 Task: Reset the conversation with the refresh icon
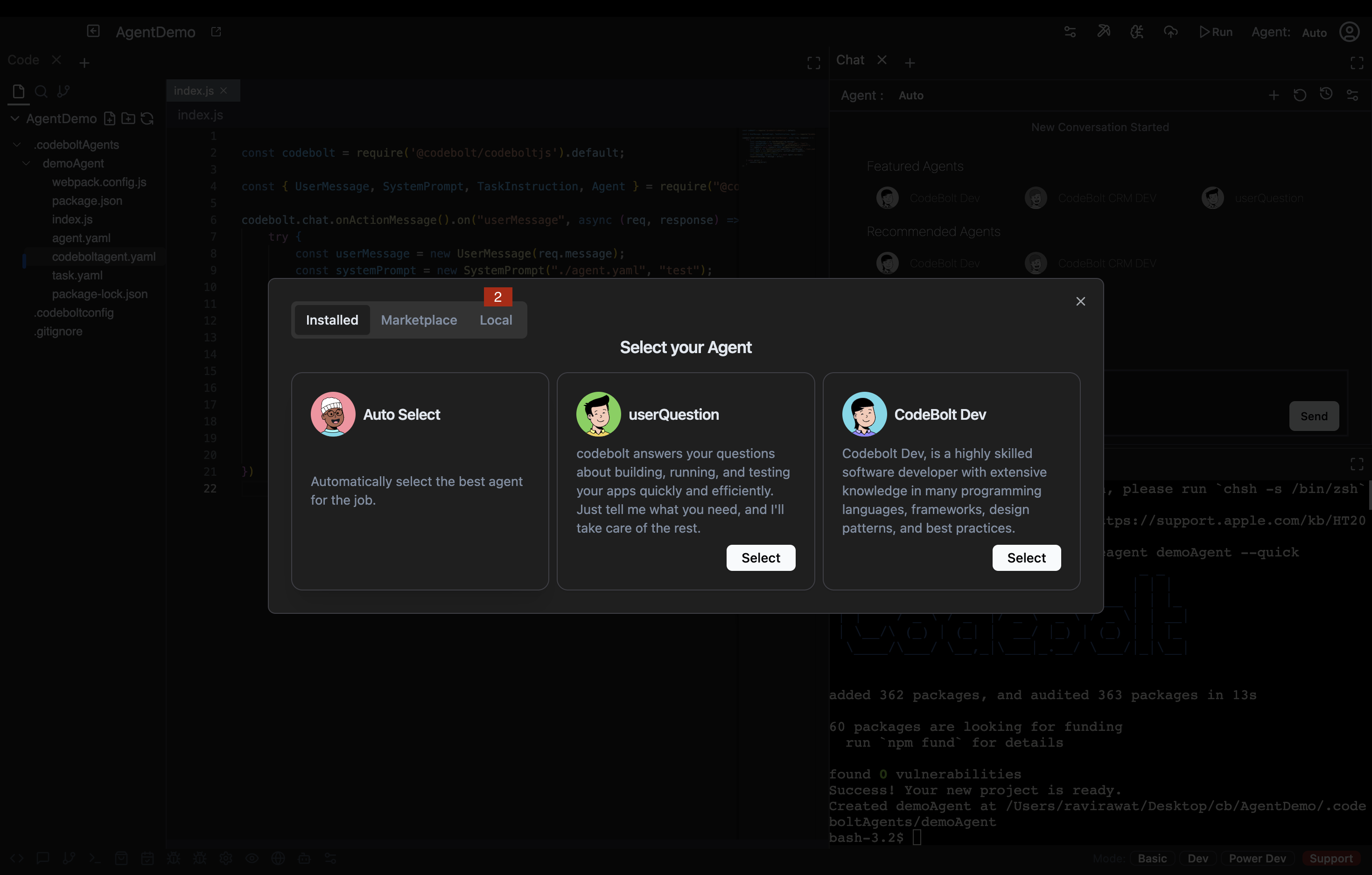[x=1300, y=95]
